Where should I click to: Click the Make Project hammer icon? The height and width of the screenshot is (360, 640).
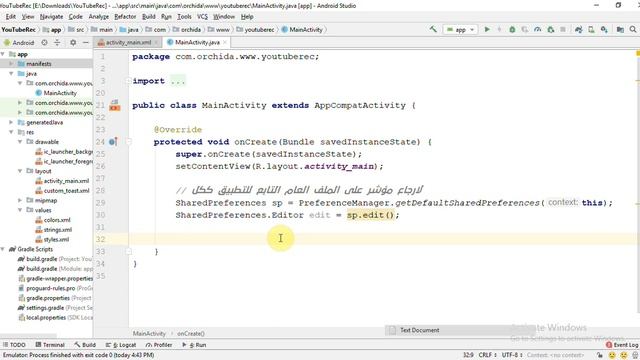point(433,29)
